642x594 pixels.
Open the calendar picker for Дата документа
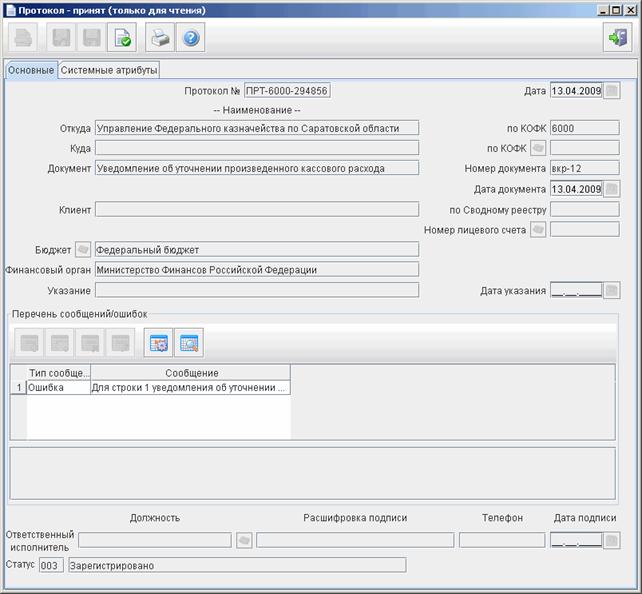[x=612, y=189]
